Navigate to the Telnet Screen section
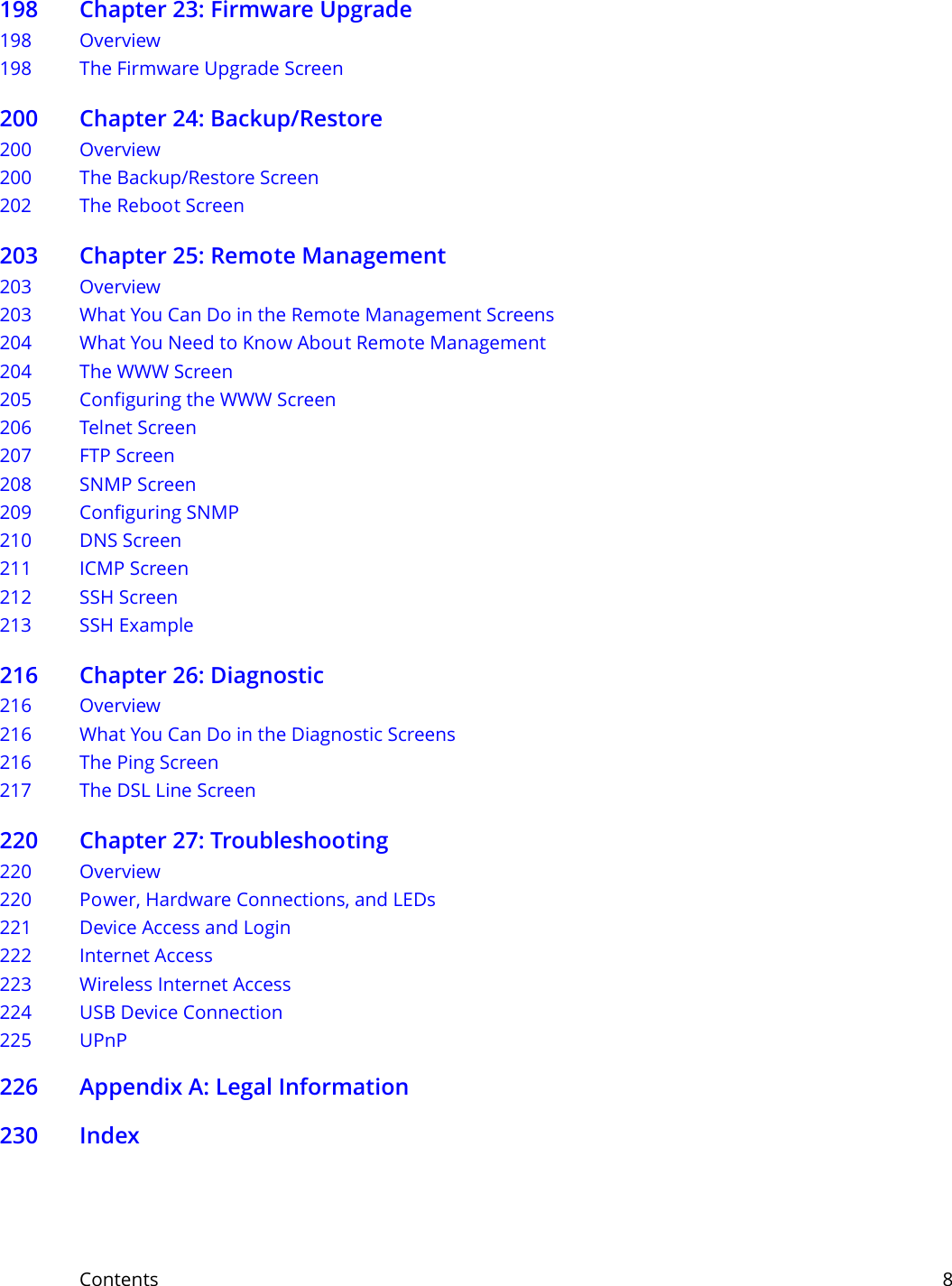 tap(138, 428)
